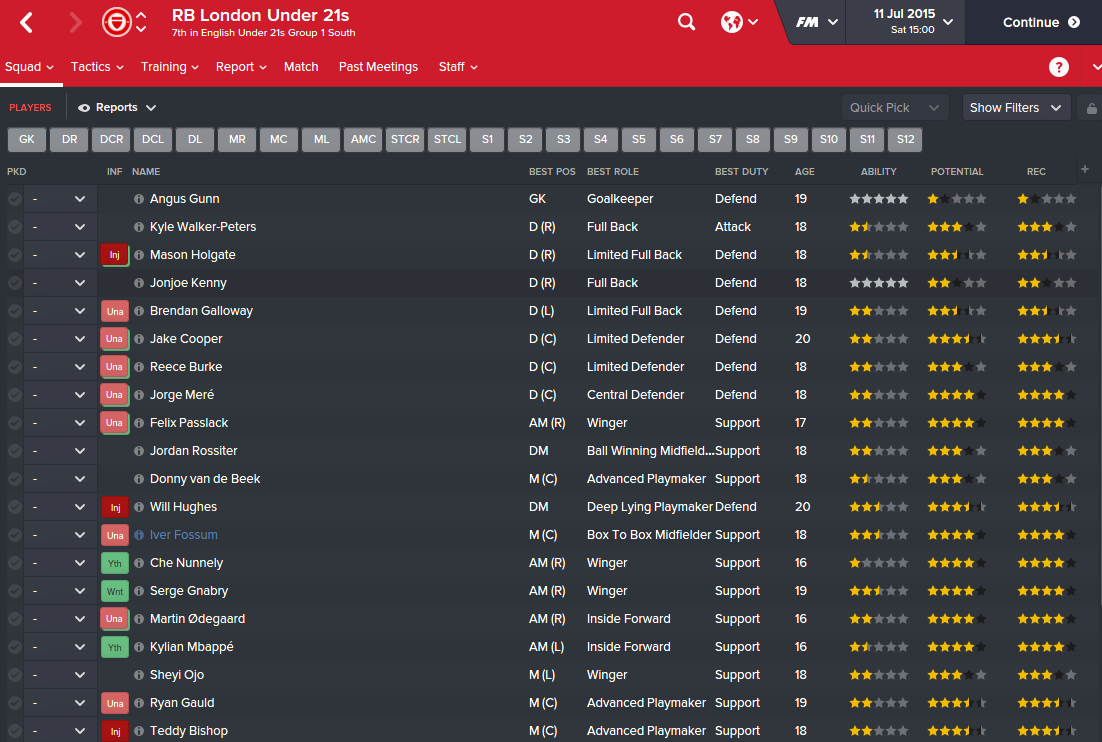Click the RB London club badge

[x=115, y=22]
